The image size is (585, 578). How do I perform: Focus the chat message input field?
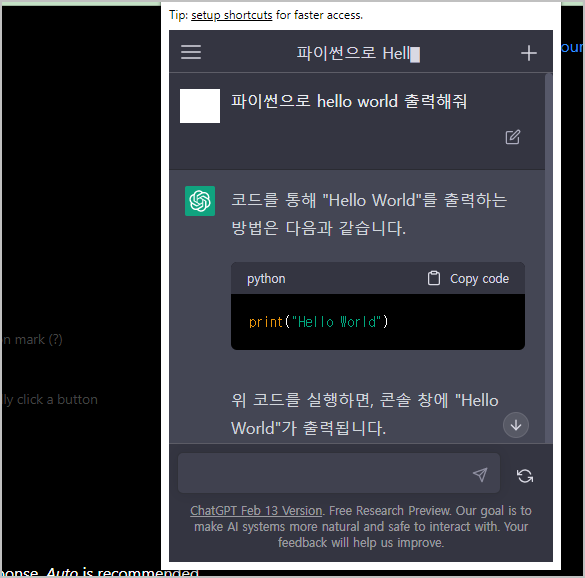[339, 473]
